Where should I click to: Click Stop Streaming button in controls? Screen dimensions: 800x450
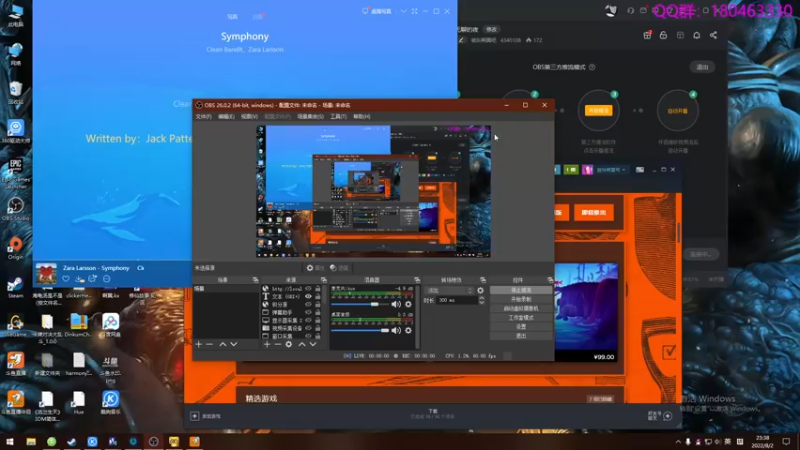coord(521,290)
